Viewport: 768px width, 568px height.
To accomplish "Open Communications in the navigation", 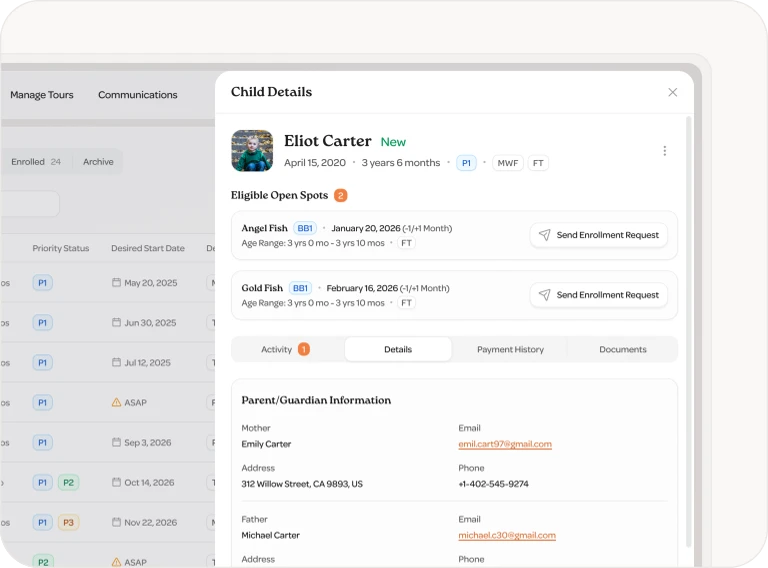I will click(x=138, y=95).
